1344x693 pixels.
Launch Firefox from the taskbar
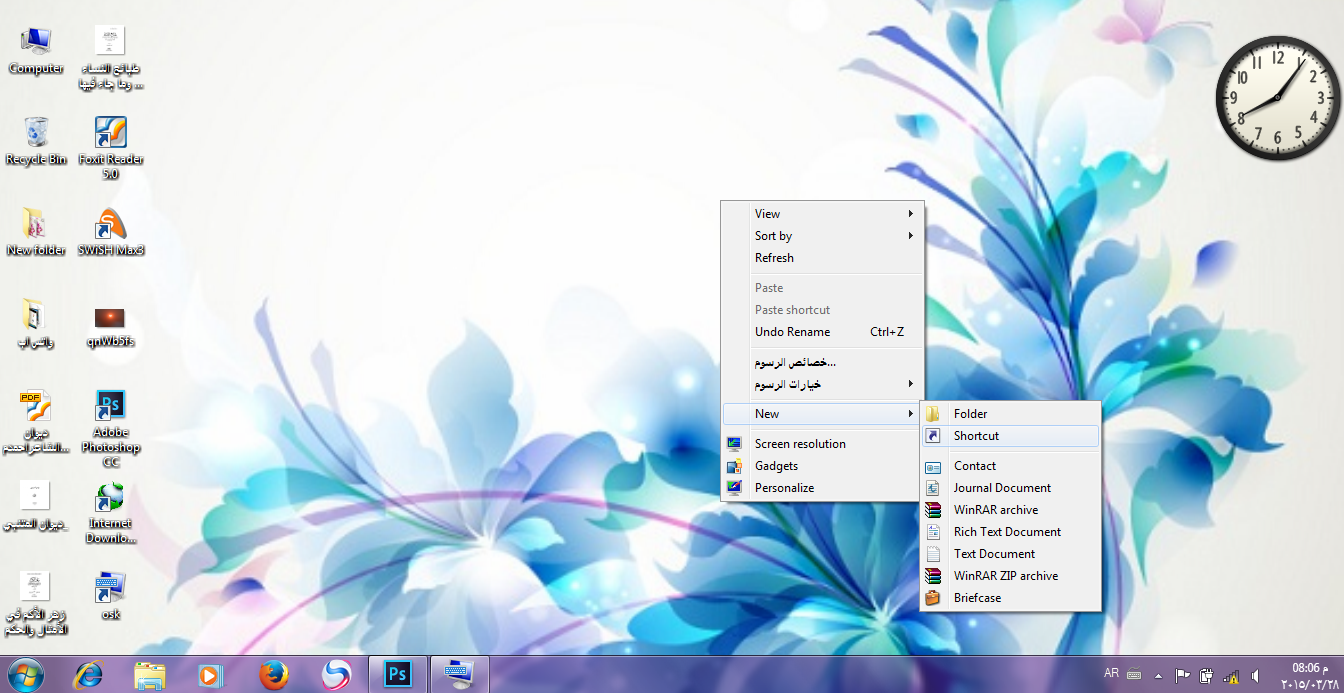click(273, 675)
